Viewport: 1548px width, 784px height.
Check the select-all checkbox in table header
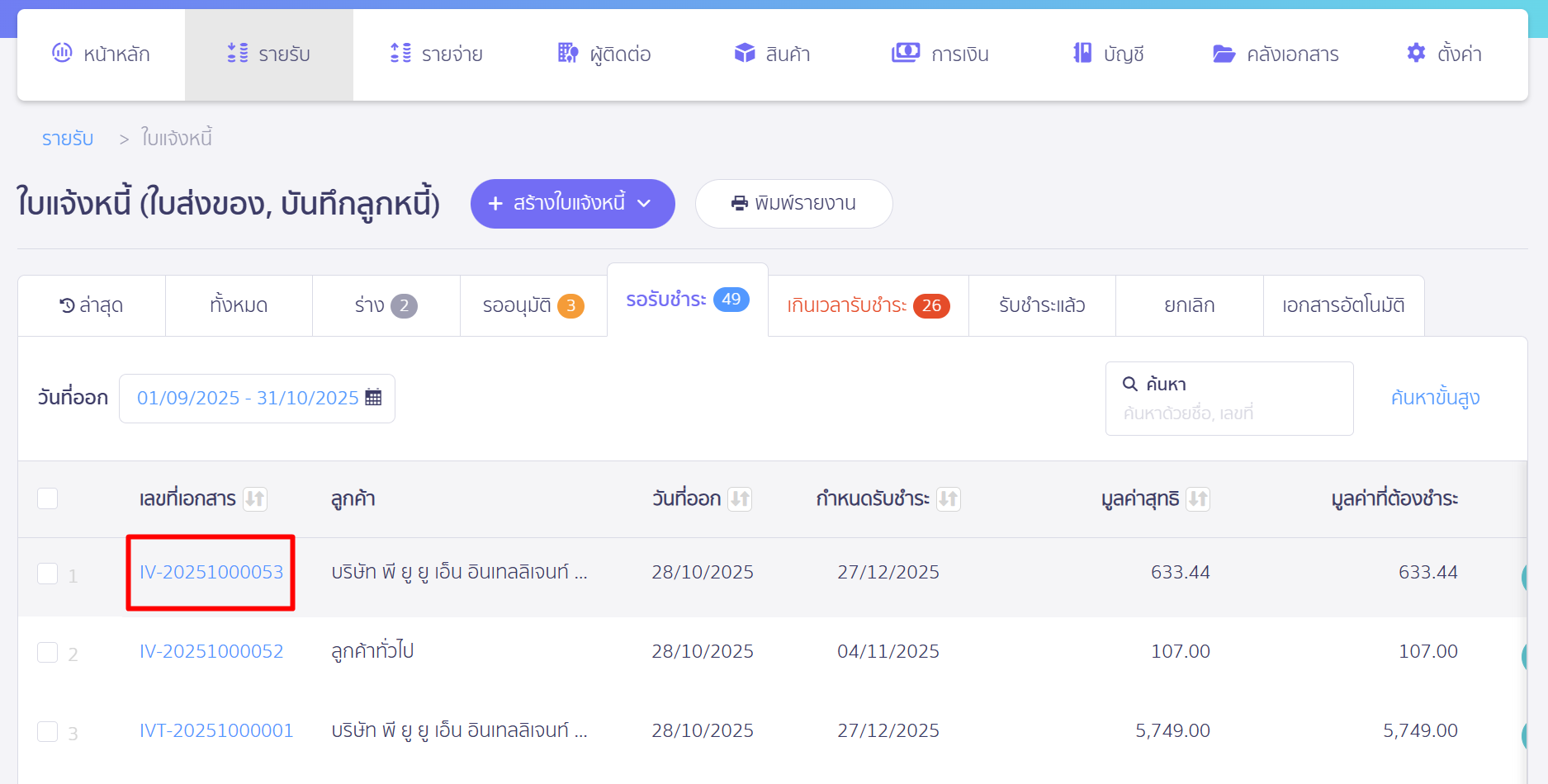[x=48, y=498]
